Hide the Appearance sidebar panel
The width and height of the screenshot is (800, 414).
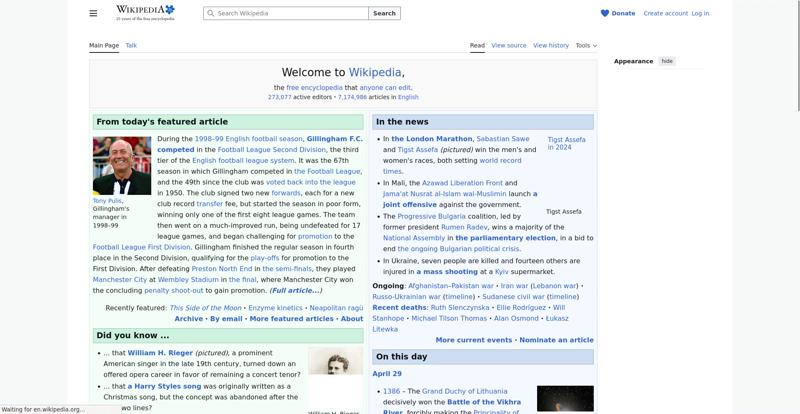click(667, 61)
